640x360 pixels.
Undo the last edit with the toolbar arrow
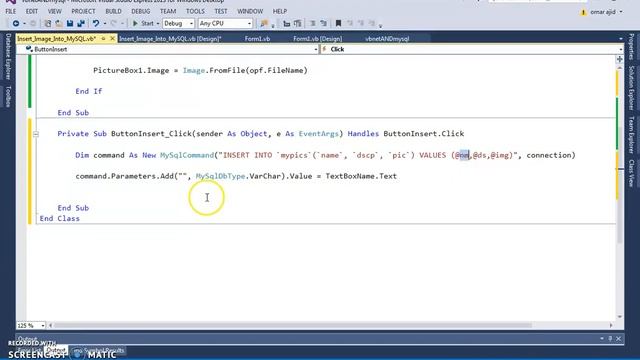96,24
